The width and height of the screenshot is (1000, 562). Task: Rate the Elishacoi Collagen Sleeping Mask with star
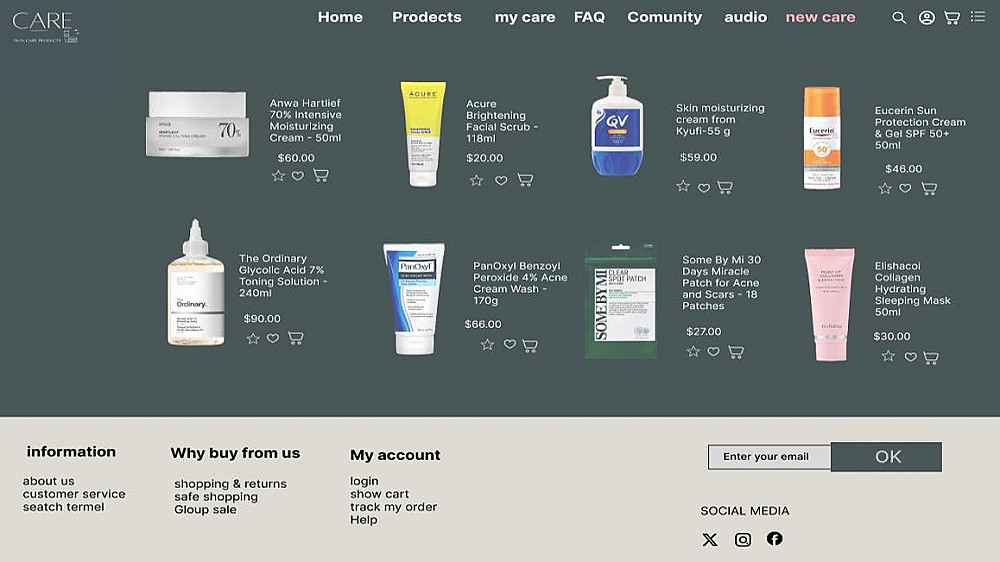coord(888,356)
